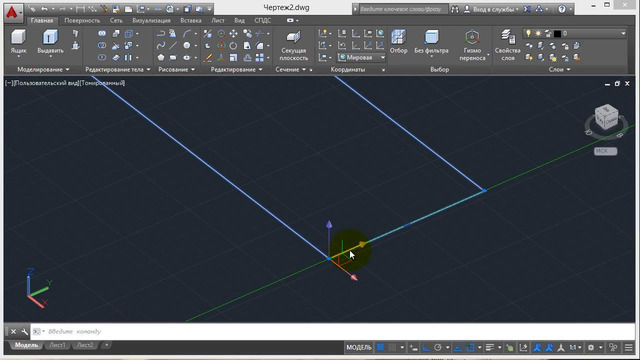Viewport: 640px width, 360px height.
Task: Toggle ortho mode in status bar
Action: [426, 347]
